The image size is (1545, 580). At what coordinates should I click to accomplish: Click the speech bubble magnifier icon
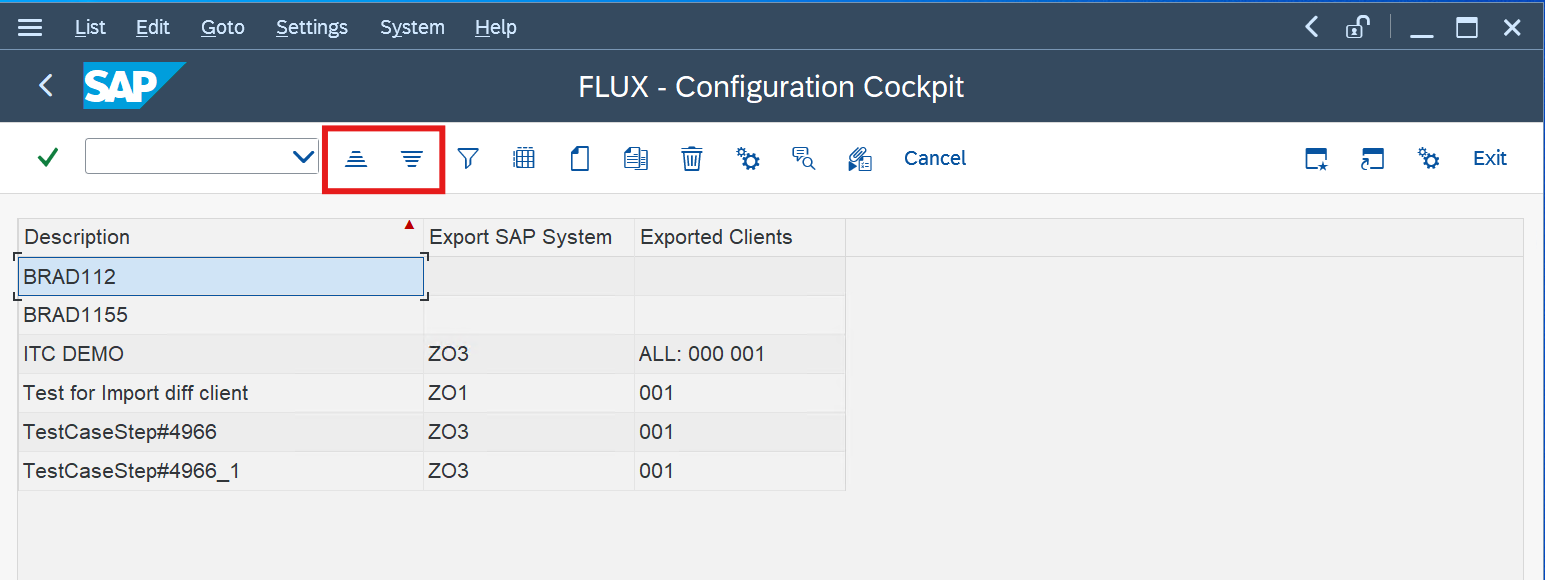click(804, 158)
